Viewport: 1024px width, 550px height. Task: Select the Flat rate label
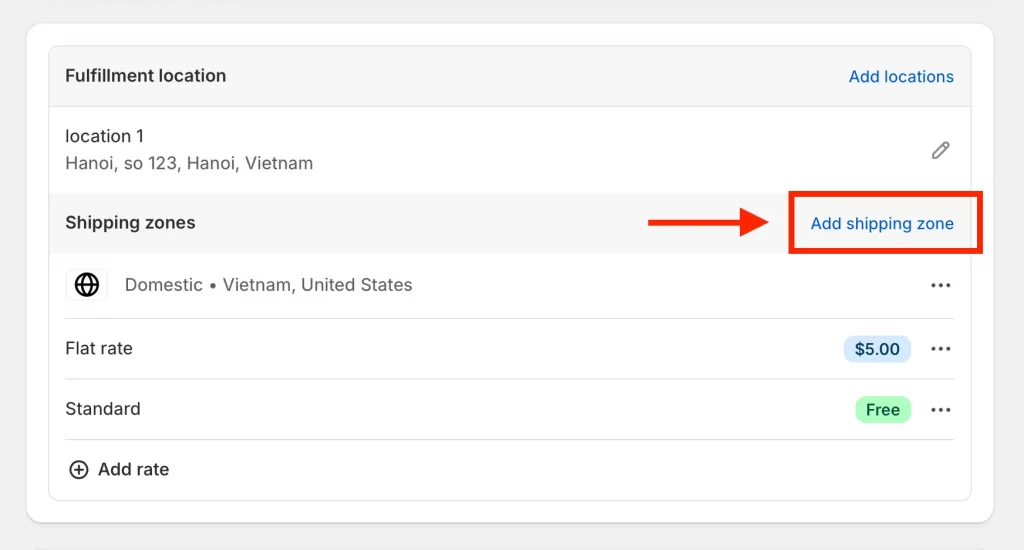pos(99,348)
